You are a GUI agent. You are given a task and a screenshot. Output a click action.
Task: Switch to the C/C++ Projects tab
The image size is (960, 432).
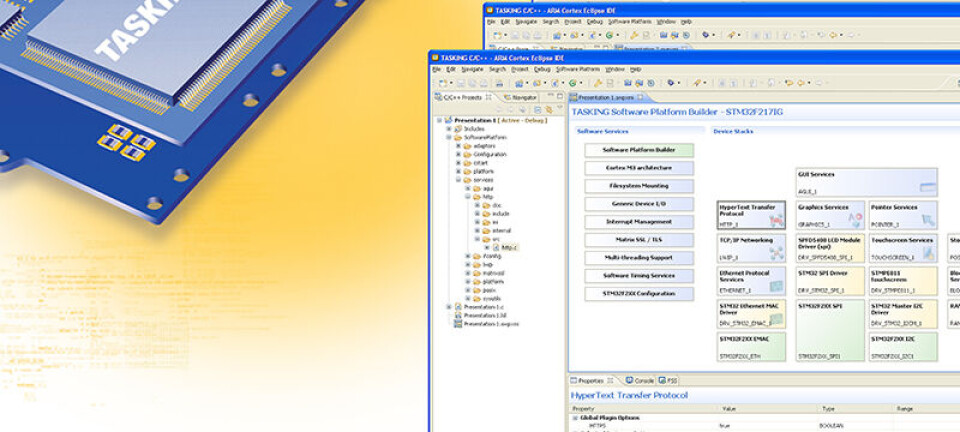click(463, 97)
